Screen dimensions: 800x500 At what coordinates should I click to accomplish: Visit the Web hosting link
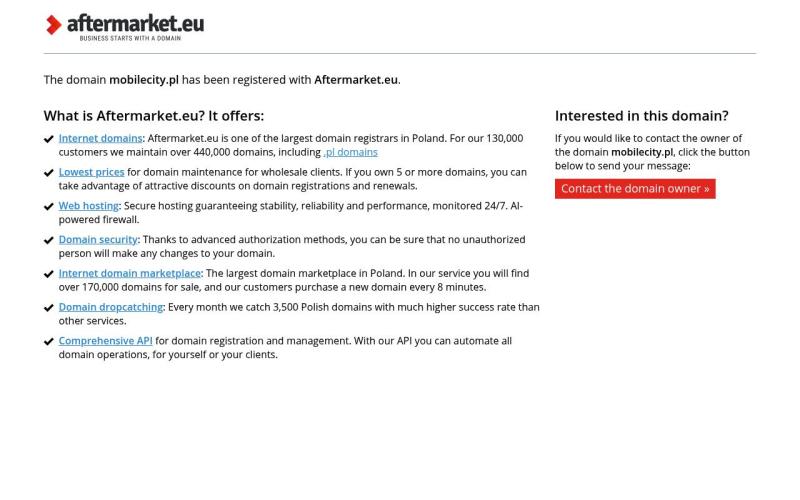[x=88, y=206]
